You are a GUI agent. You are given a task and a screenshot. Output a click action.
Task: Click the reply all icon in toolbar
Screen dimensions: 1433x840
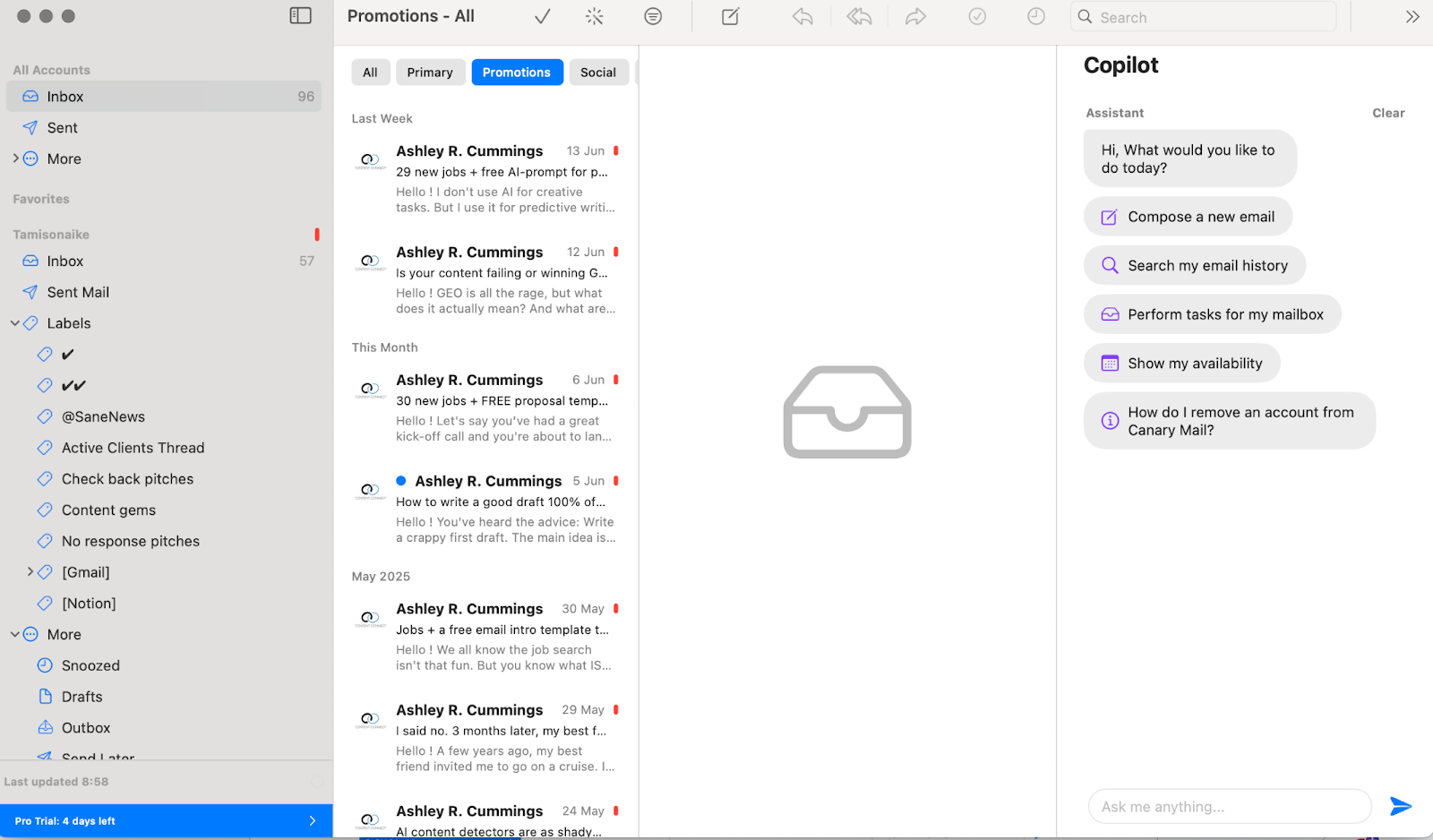point(859,17)
